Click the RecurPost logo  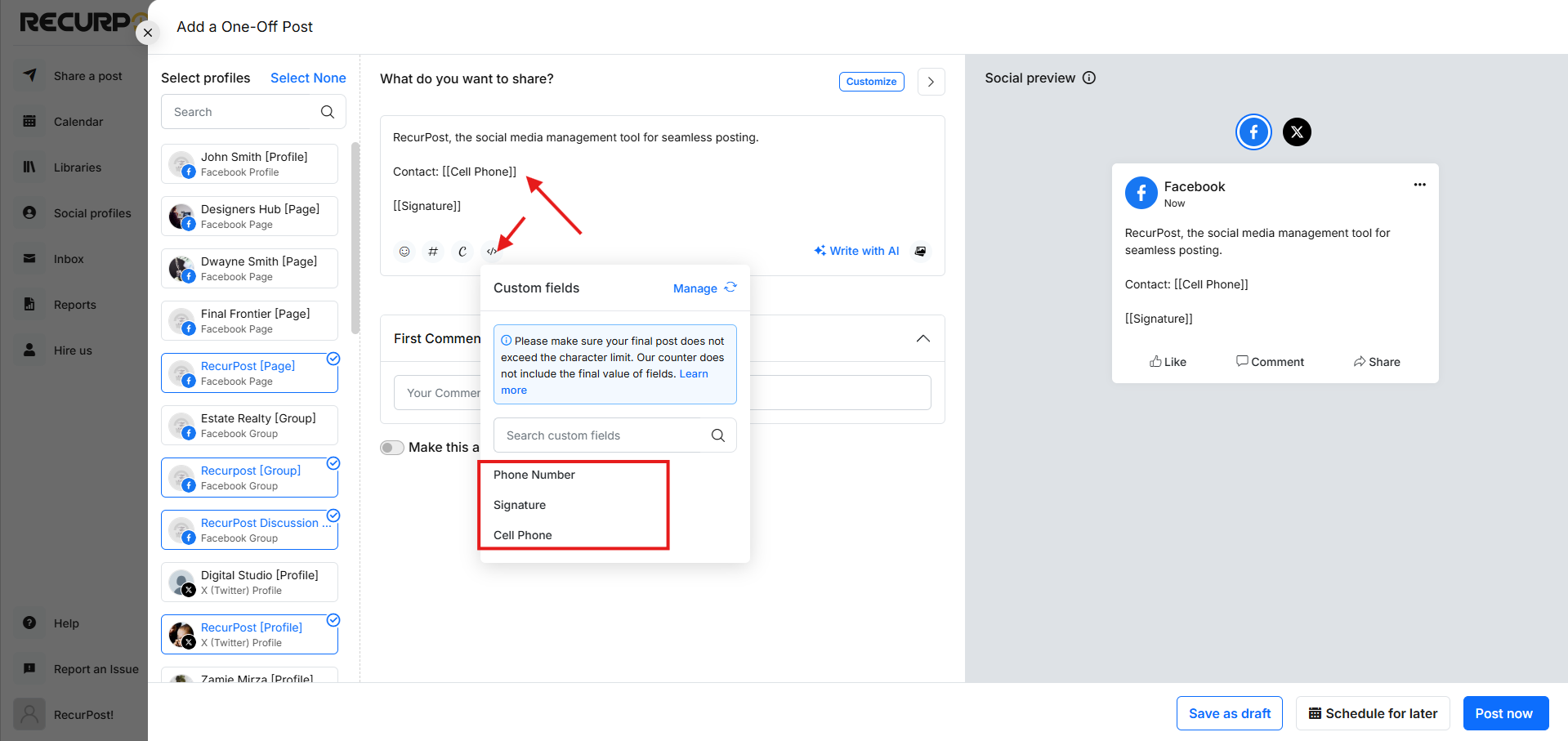tap(82, 22)
